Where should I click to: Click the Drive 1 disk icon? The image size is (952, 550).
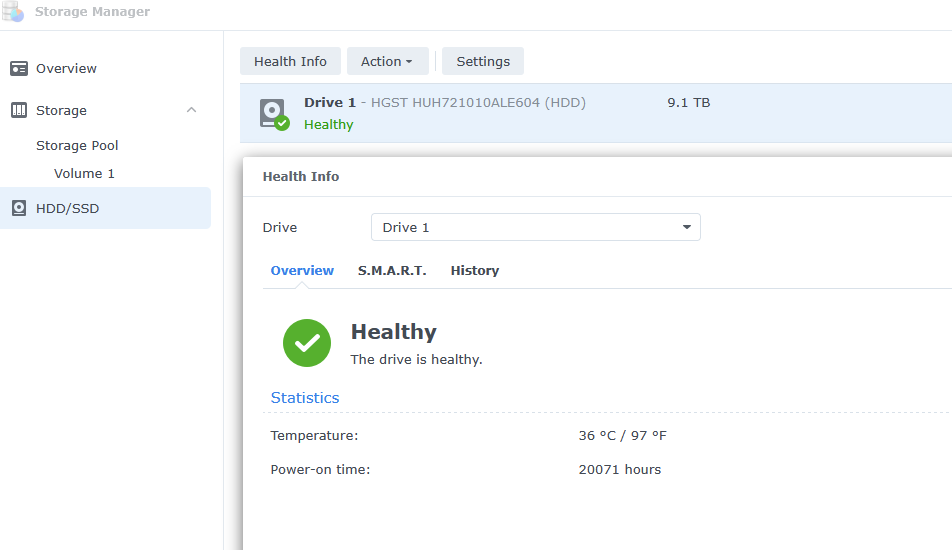[272, 112]
